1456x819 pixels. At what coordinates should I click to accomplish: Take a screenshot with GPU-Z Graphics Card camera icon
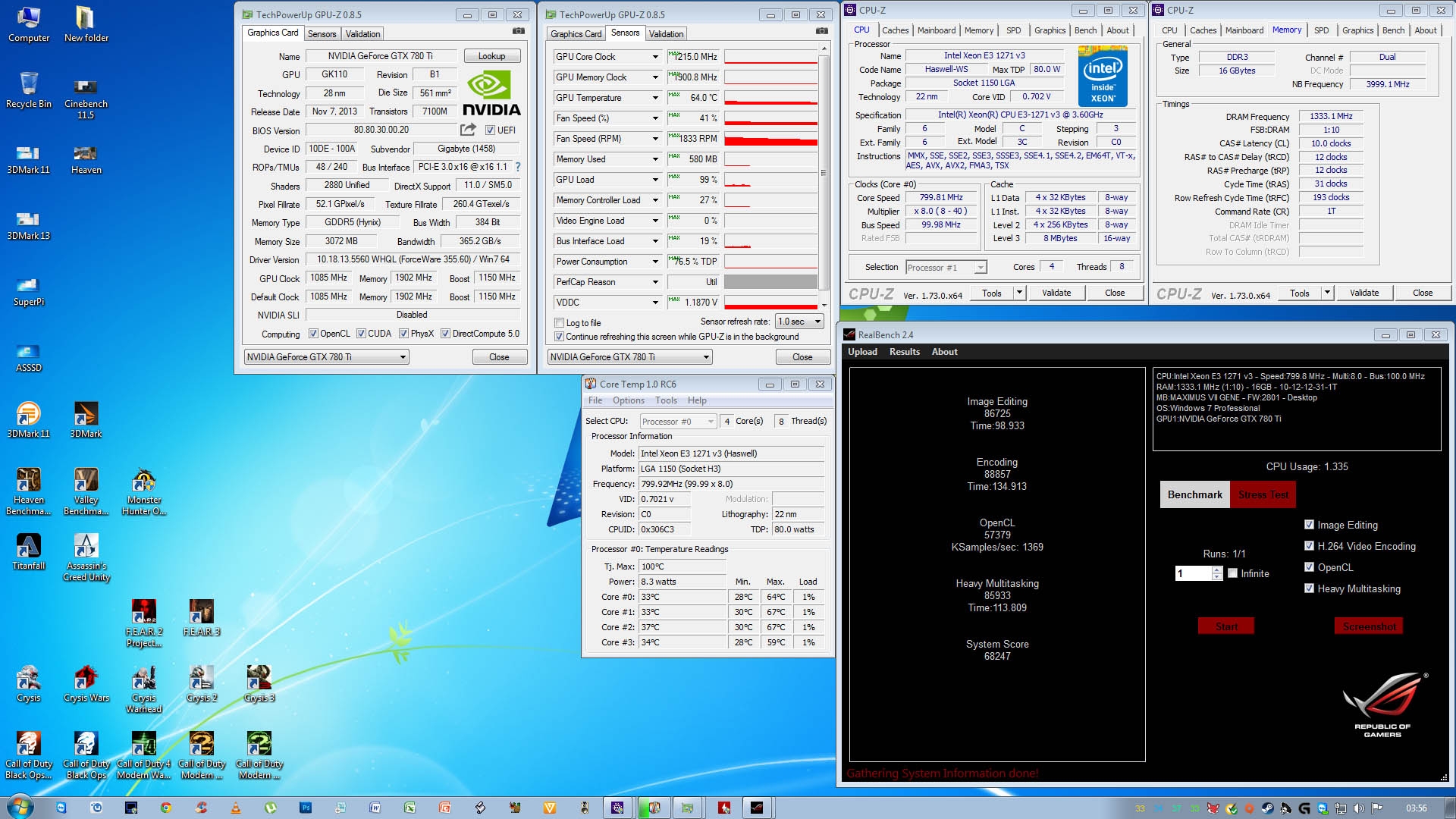[519, 31]
